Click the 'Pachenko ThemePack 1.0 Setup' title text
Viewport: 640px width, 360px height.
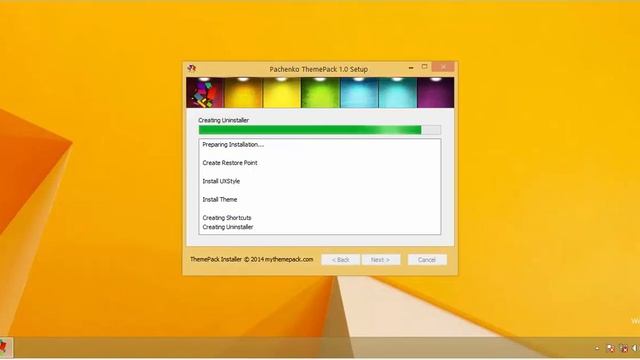point(318,69)
